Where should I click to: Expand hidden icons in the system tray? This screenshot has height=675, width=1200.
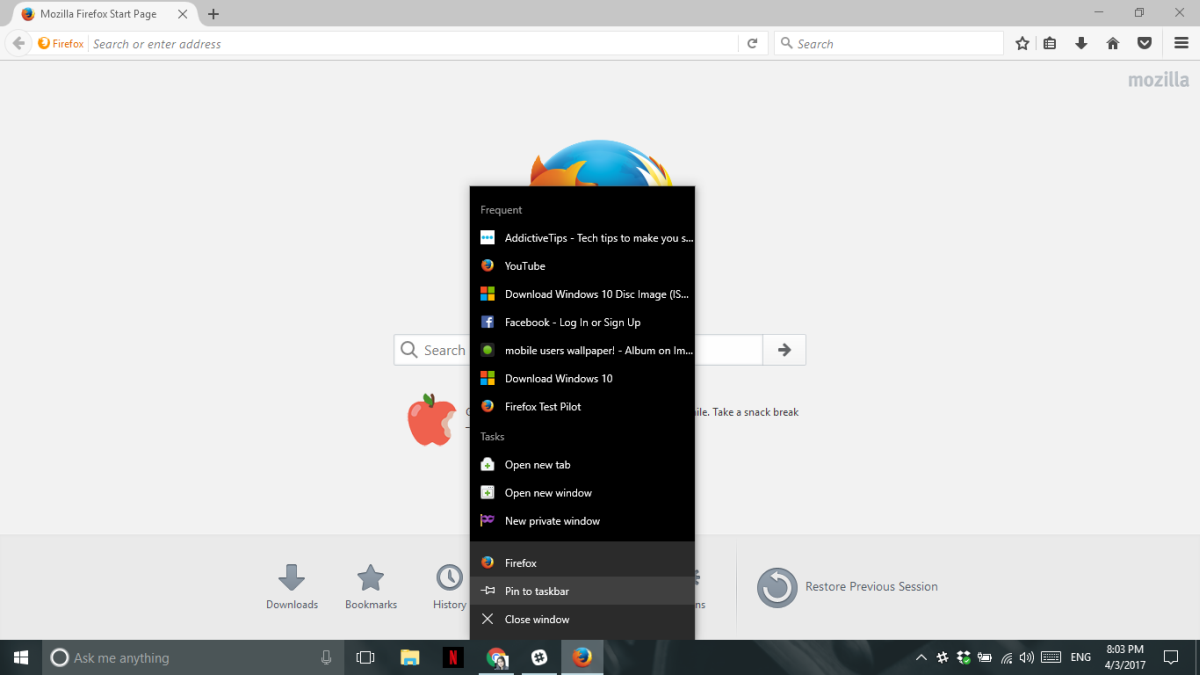tap(920, 657)
